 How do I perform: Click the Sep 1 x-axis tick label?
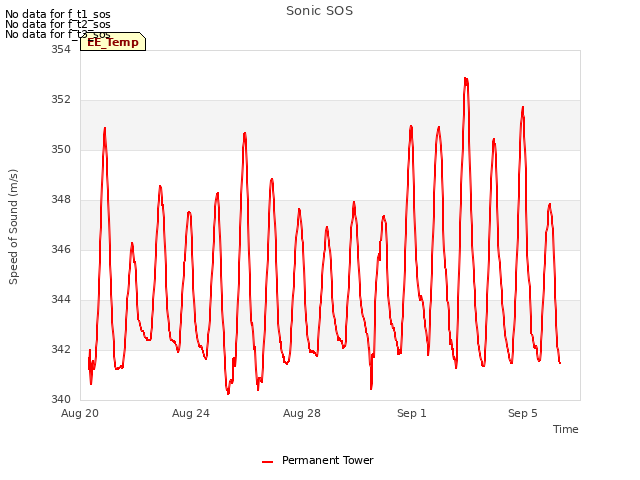[x=412, y=413]
